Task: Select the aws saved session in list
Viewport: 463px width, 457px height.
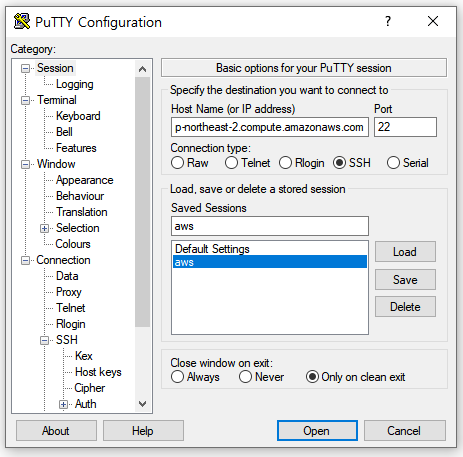Action: click(x=270, y=262)
